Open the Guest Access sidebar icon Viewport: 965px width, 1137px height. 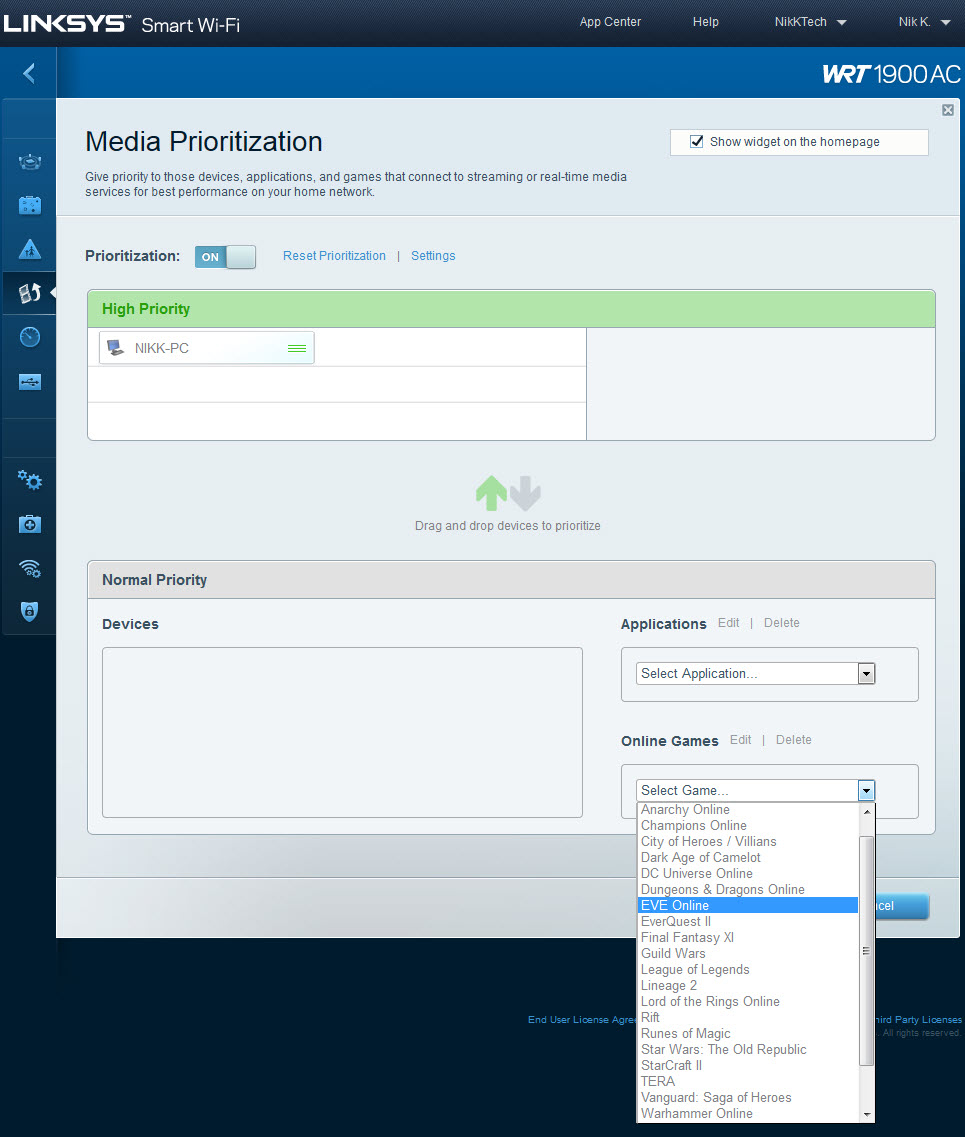(30, 205)
